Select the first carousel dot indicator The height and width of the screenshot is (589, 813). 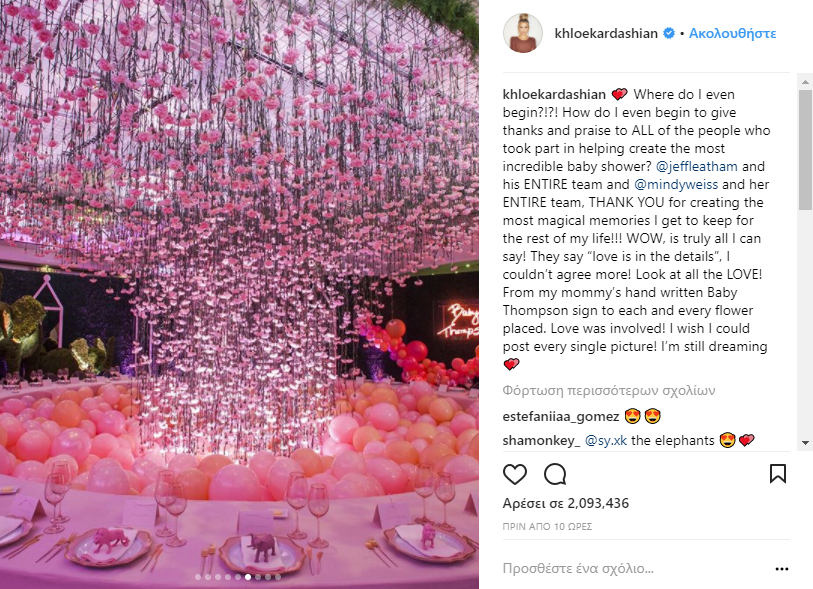point(198,577)
